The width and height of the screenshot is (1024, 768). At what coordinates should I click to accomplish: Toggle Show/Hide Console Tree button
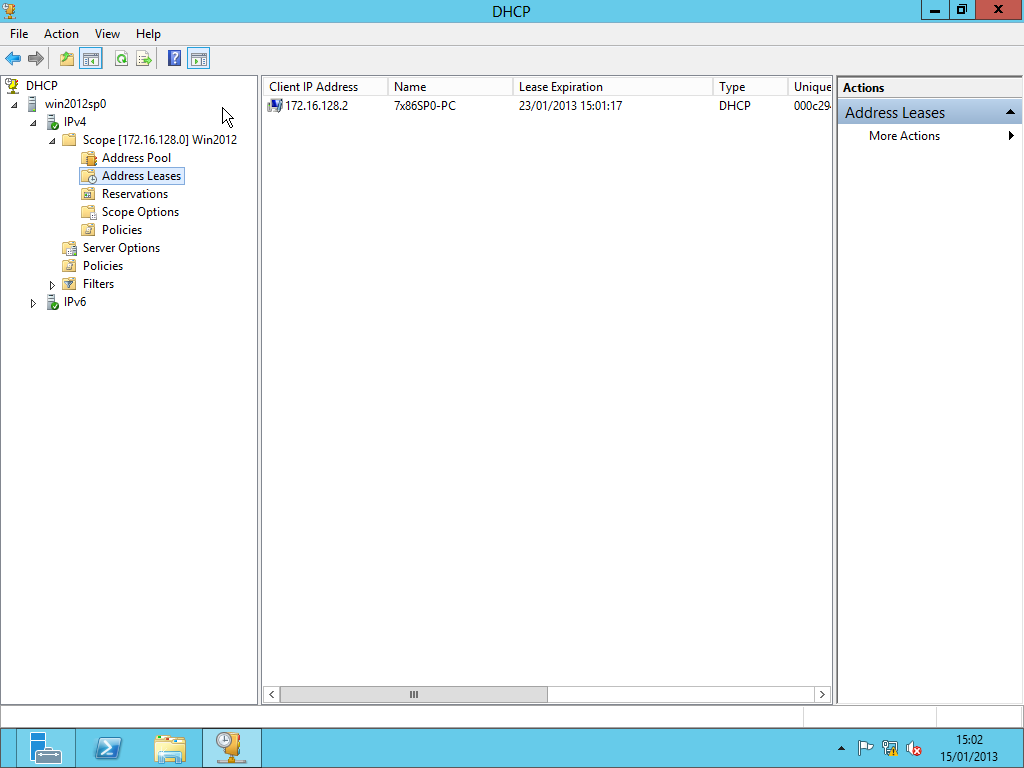[x=91, y=59]
